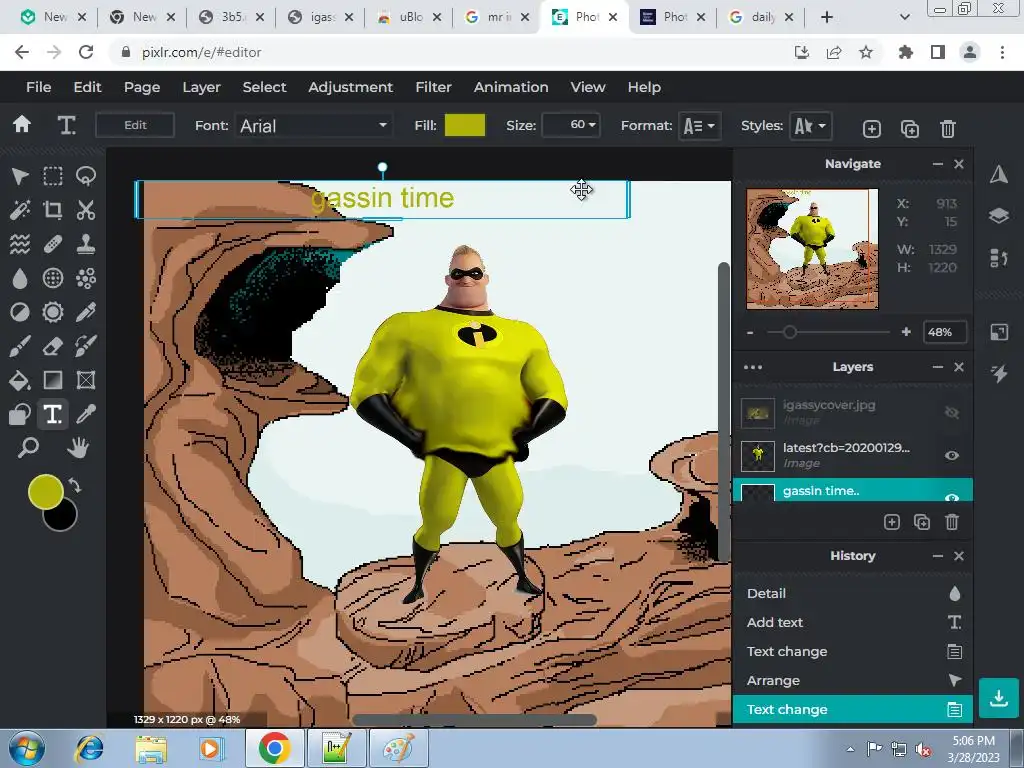Screen dimensions: 1024x768
Task: Open the Adjustment menu
Action: click(351, 87)
